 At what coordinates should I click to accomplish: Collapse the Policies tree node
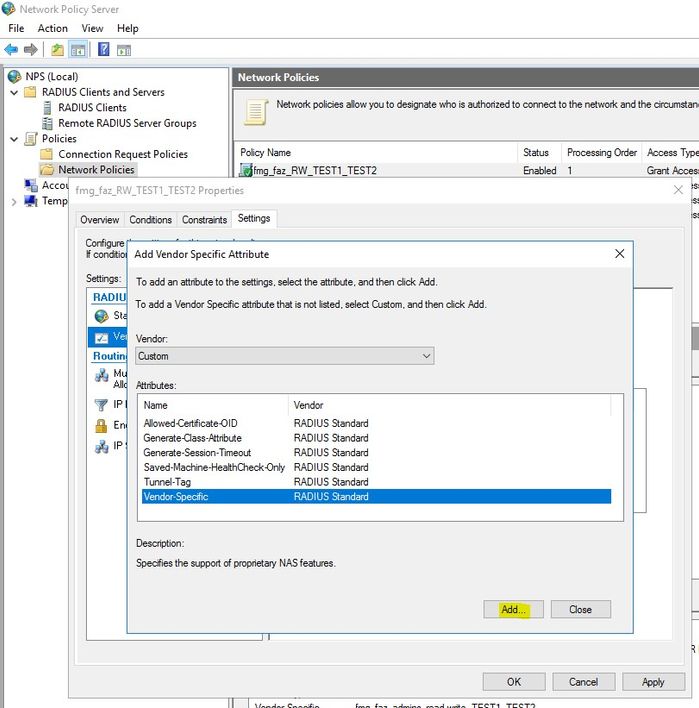coord(14,139)
